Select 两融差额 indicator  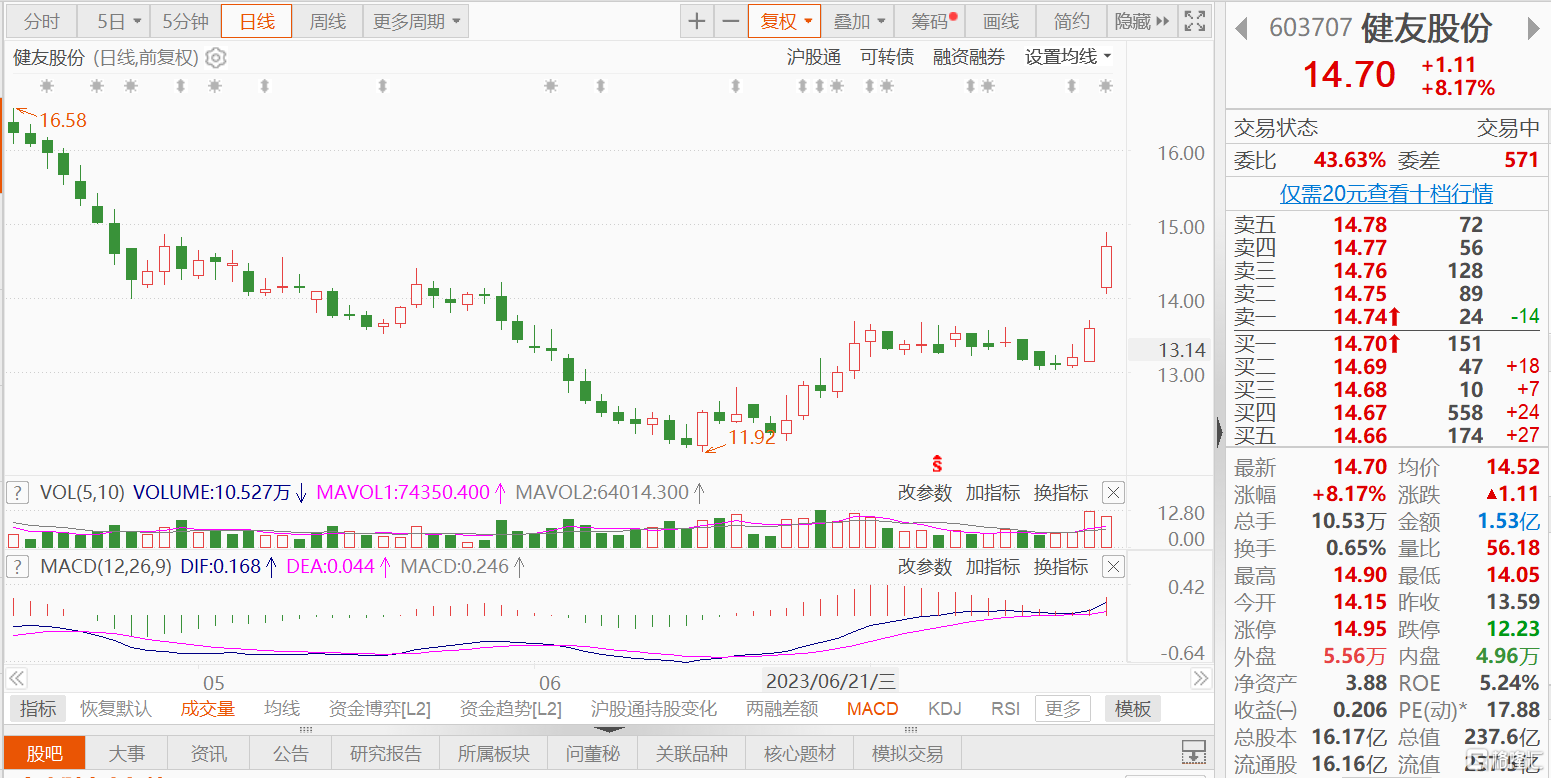pos(782,709)
